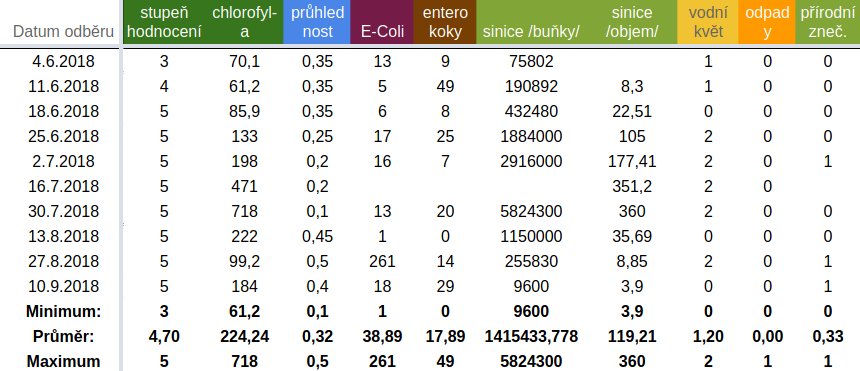Click chlorofyl value 222

tap(245, 237)
